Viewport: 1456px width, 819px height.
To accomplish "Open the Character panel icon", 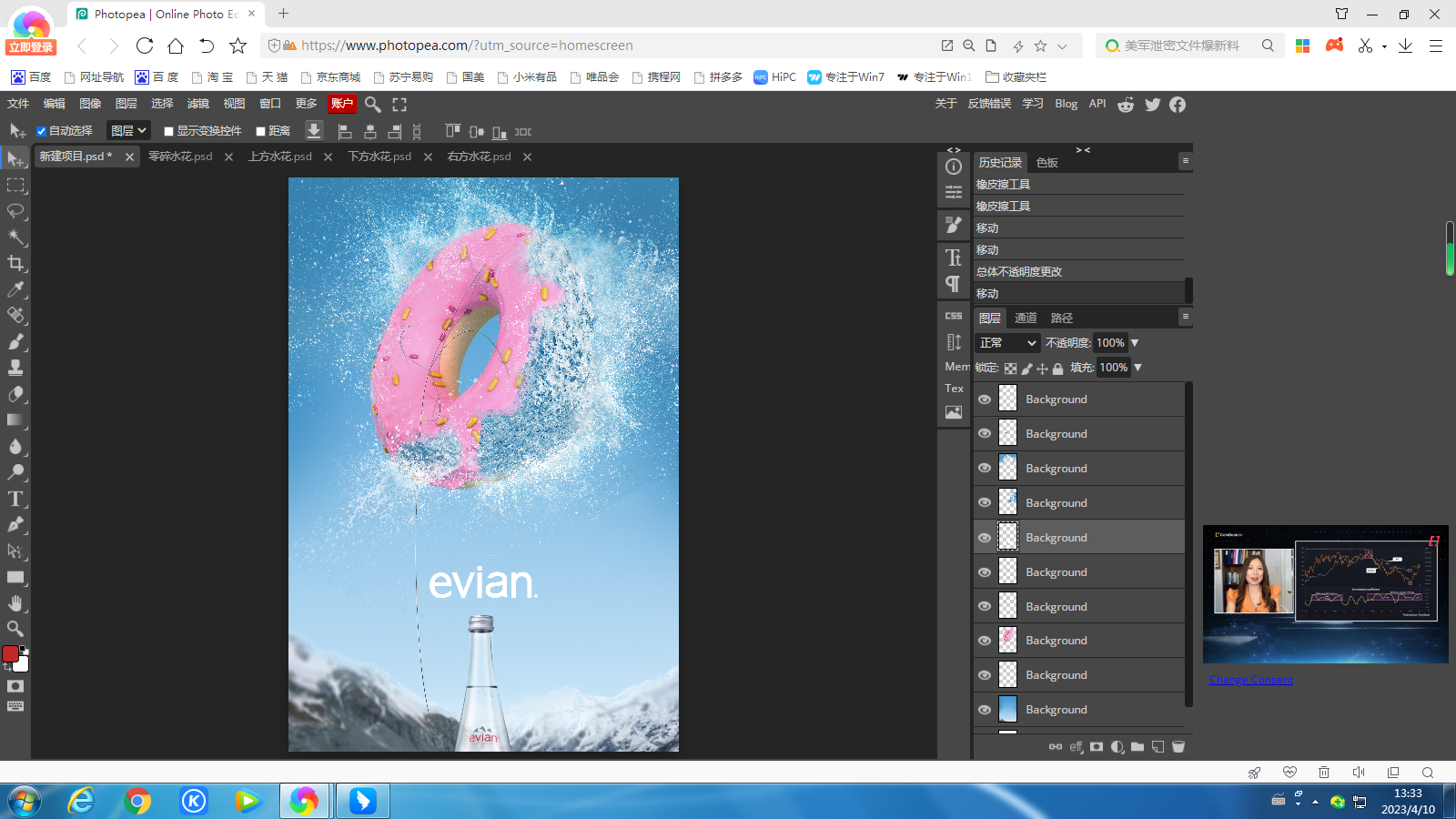I will (954, 258).
